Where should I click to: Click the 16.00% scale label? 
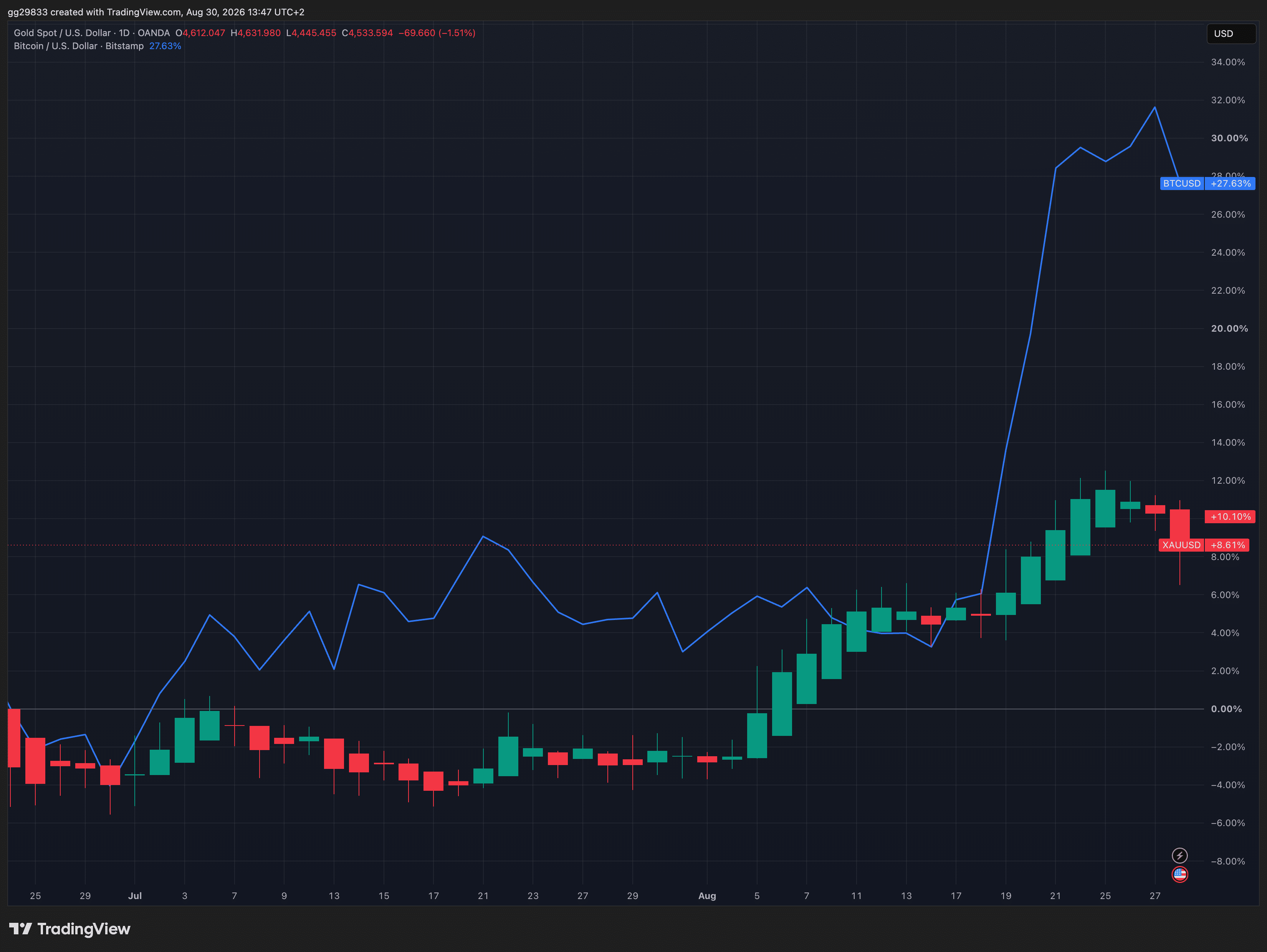1228,404
